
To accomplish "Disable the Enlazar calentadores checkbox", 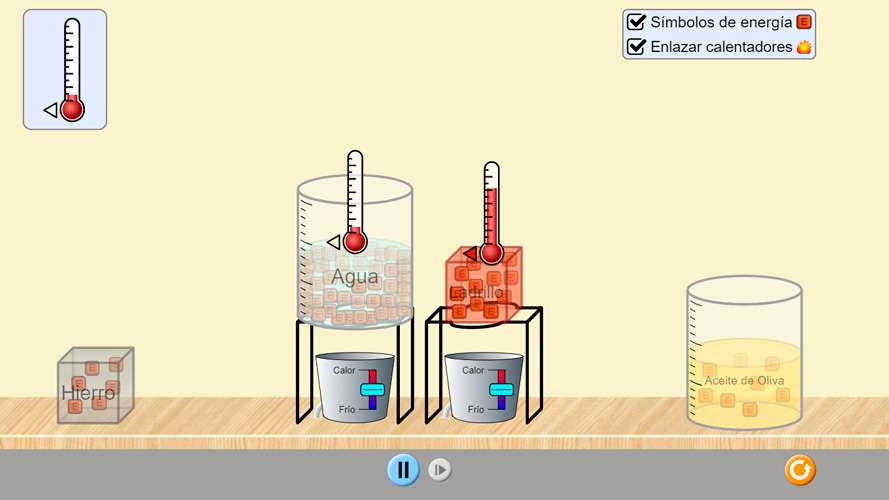I will 635,46.
